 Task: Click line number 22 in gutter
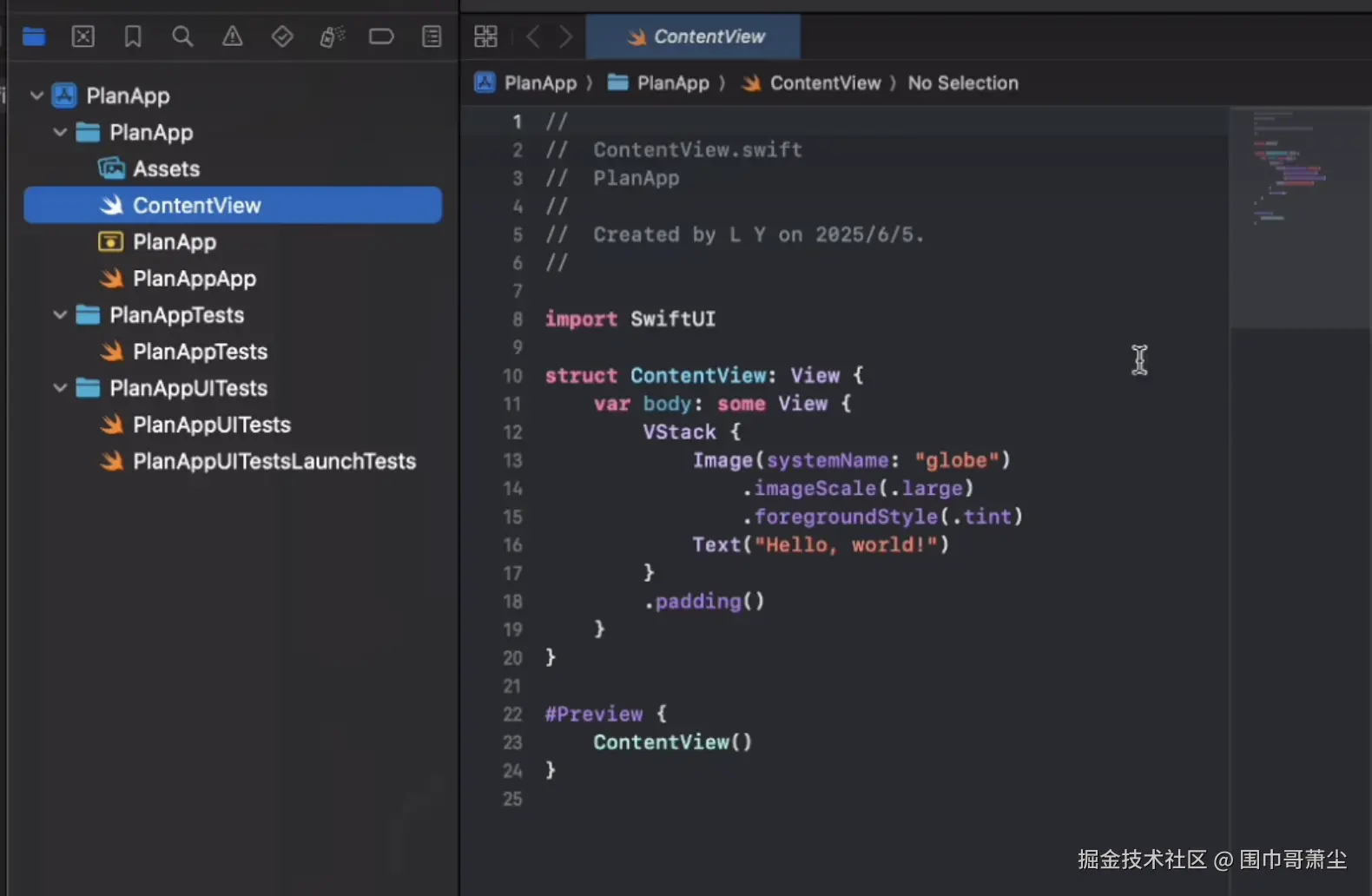coord(512,715)
